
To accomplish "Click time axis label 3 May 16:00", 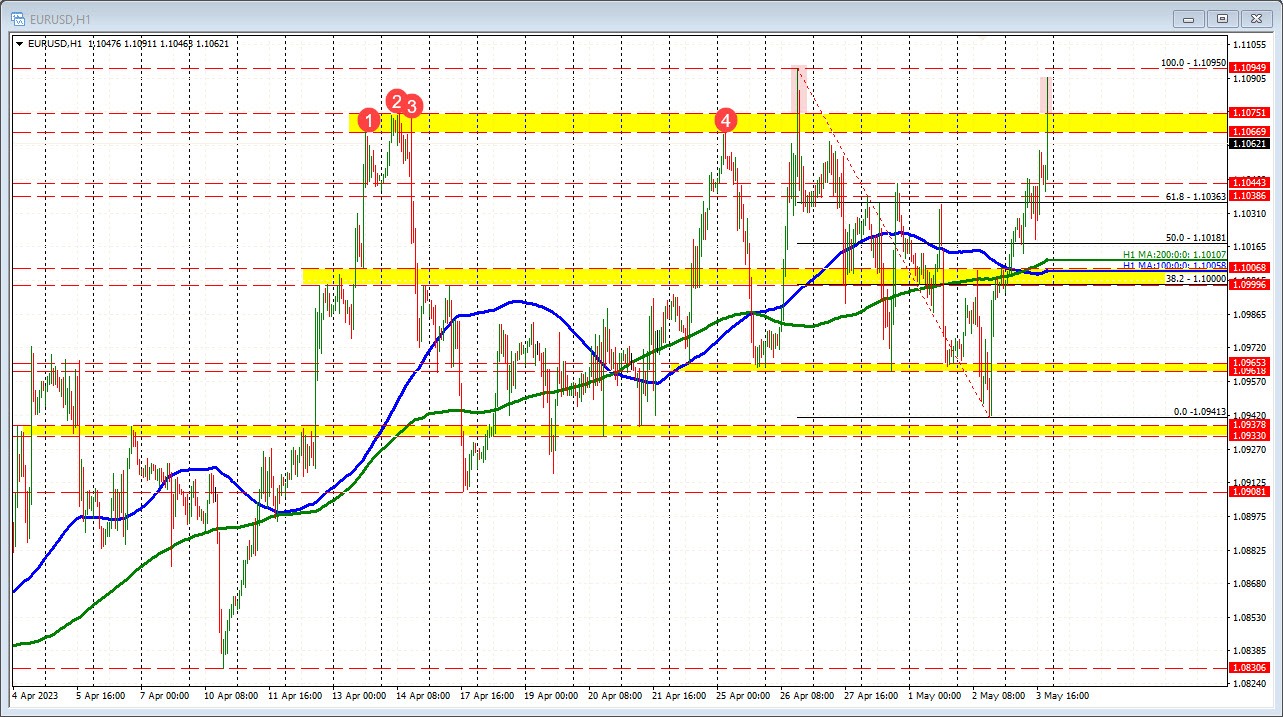I will (x=1062, y=694).
